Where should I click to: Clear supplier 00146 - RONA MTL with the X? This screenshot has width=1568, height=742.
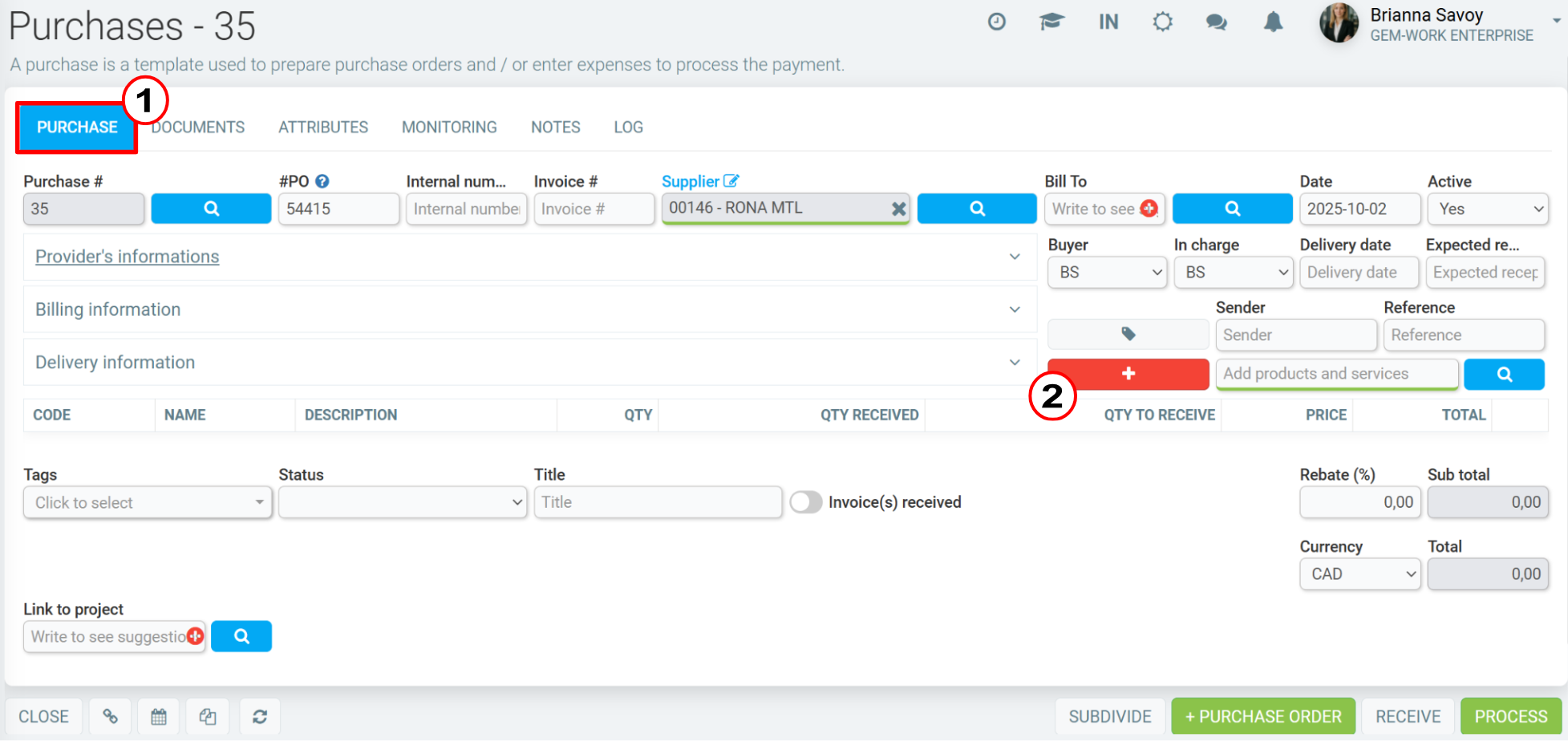tap(898, 209)
